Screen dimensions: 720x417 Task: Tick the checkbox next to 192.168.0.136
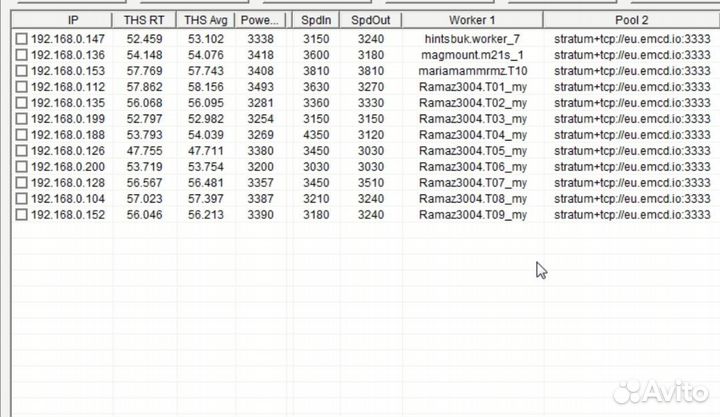click(22, 54)
